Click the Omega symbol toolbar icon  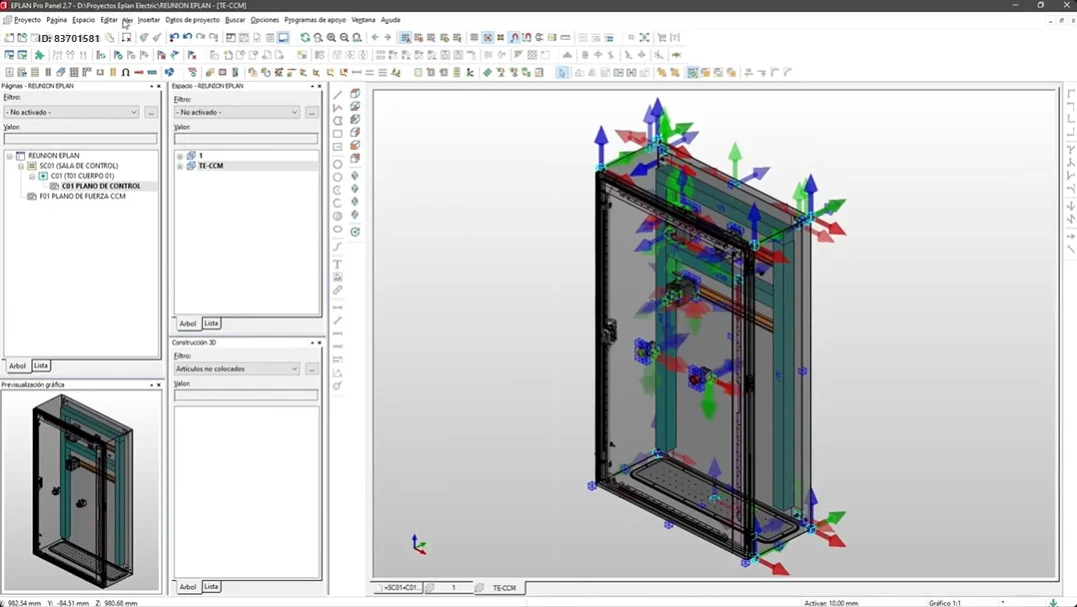pyautogui.click(x=126, y=72)
